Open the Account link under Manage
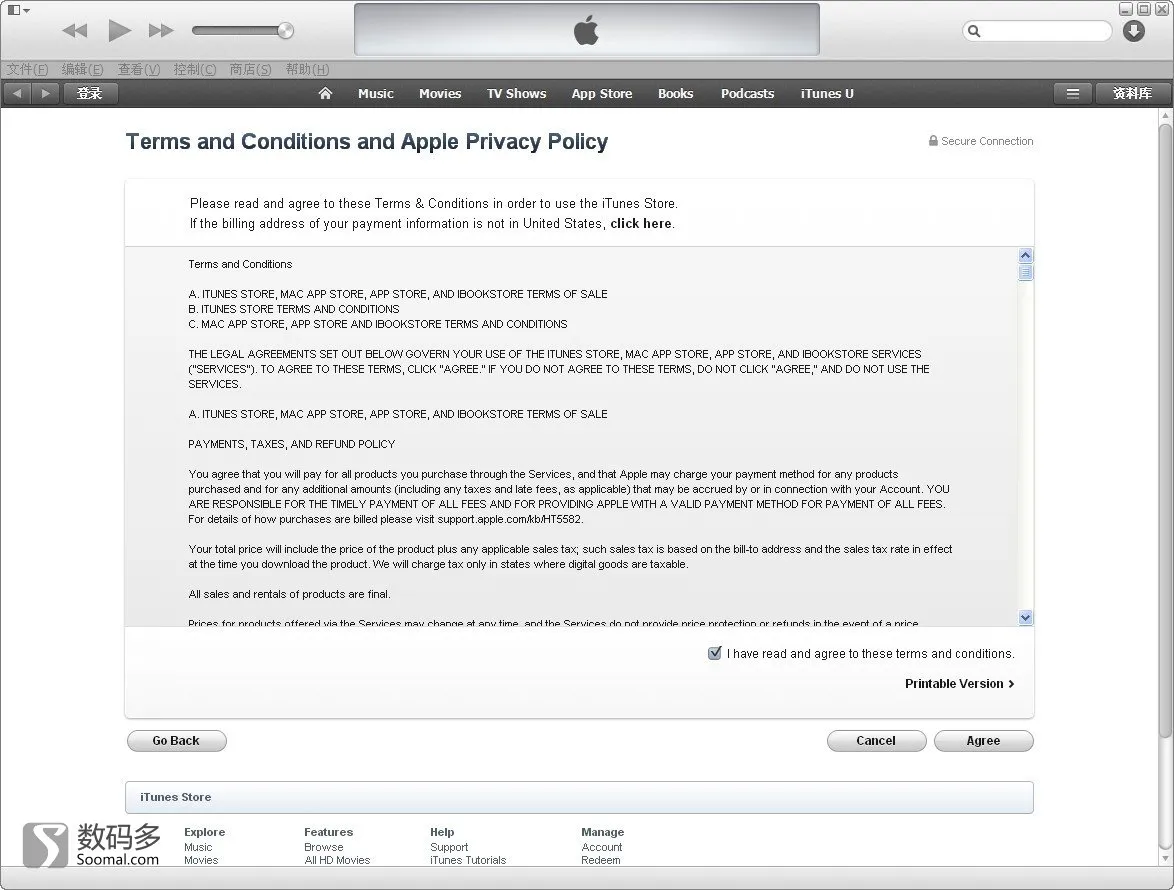Screen dimensions: 1174x890 601,847
